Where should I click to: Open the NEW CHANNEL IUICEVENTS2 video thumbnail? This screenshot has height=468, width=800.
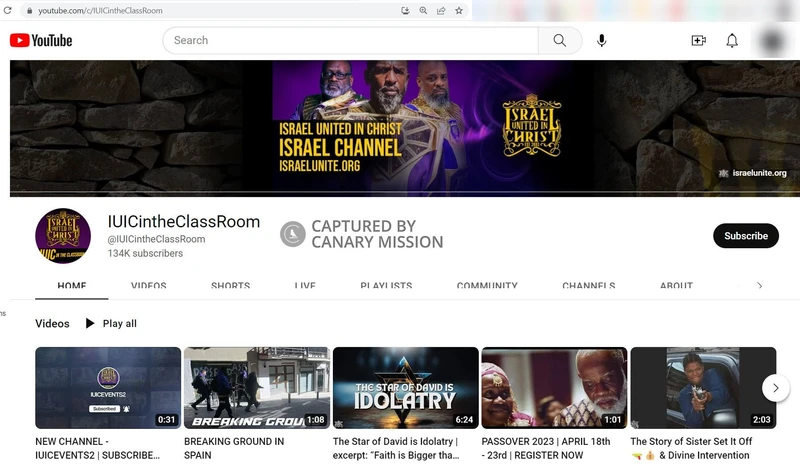pos(108,388)
